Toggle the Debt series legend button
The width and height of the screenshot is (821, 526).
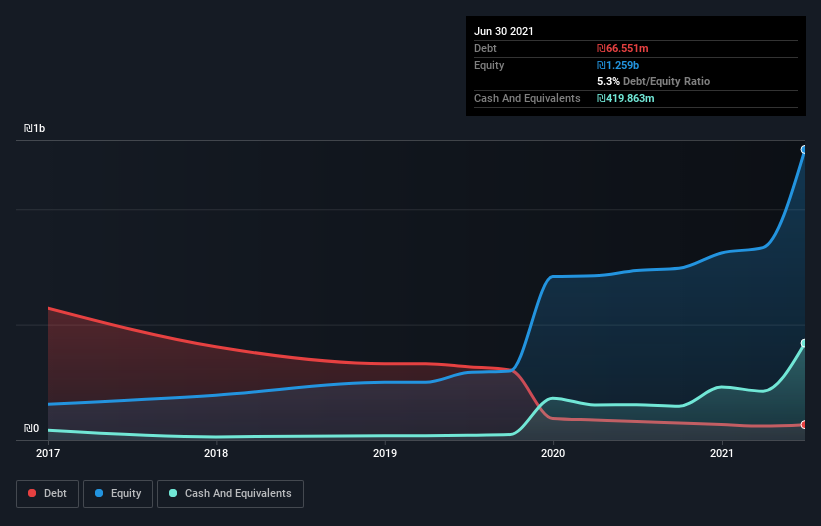(47, 494)
